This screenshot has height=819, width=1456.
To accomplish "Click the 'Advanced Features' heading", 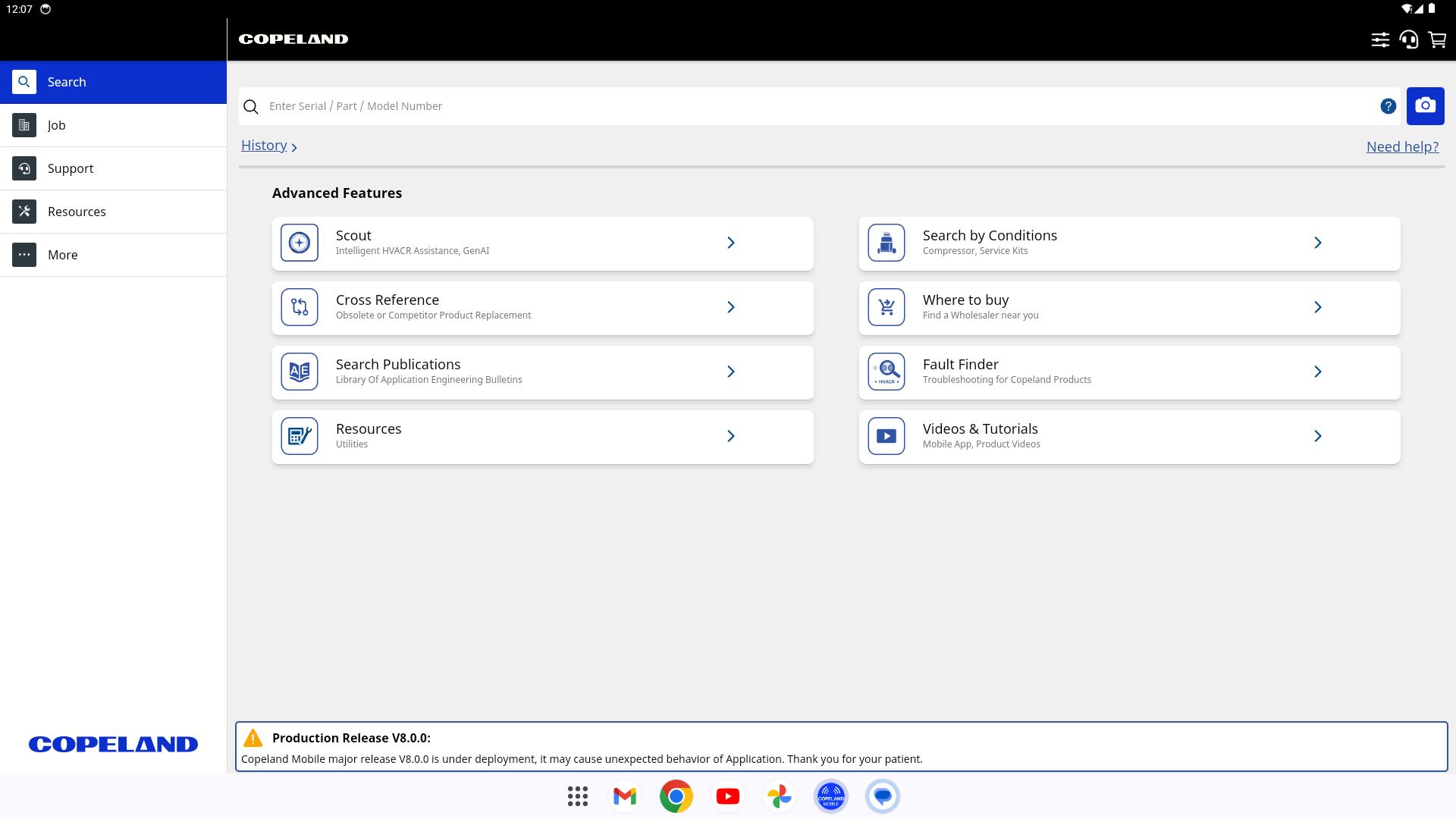I will (337, 193).
